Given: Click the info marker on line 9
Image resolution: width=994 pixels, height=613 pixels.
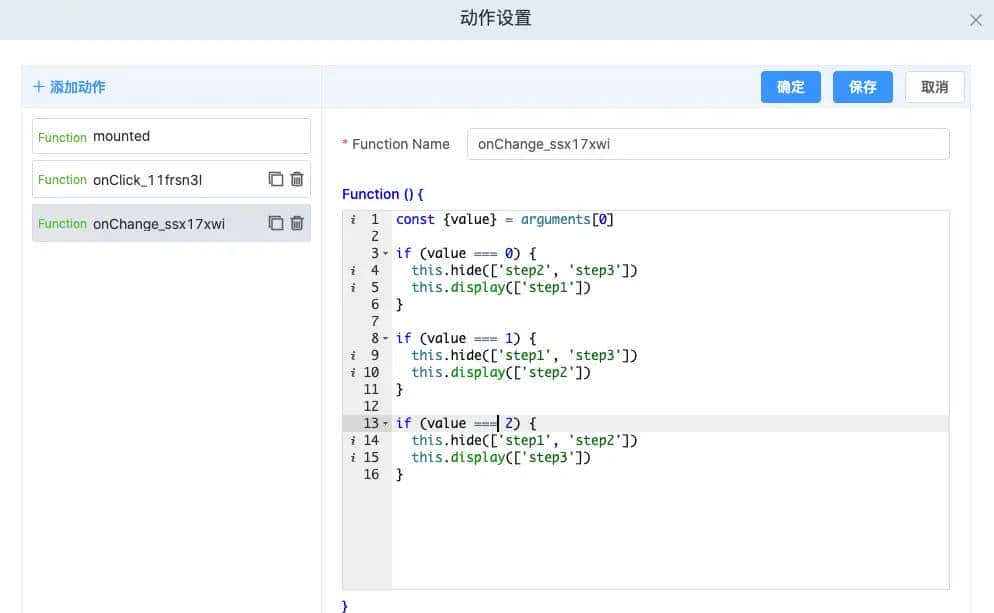Looking at the screenshot, I should pyautogui.click(x=352, y=355).
